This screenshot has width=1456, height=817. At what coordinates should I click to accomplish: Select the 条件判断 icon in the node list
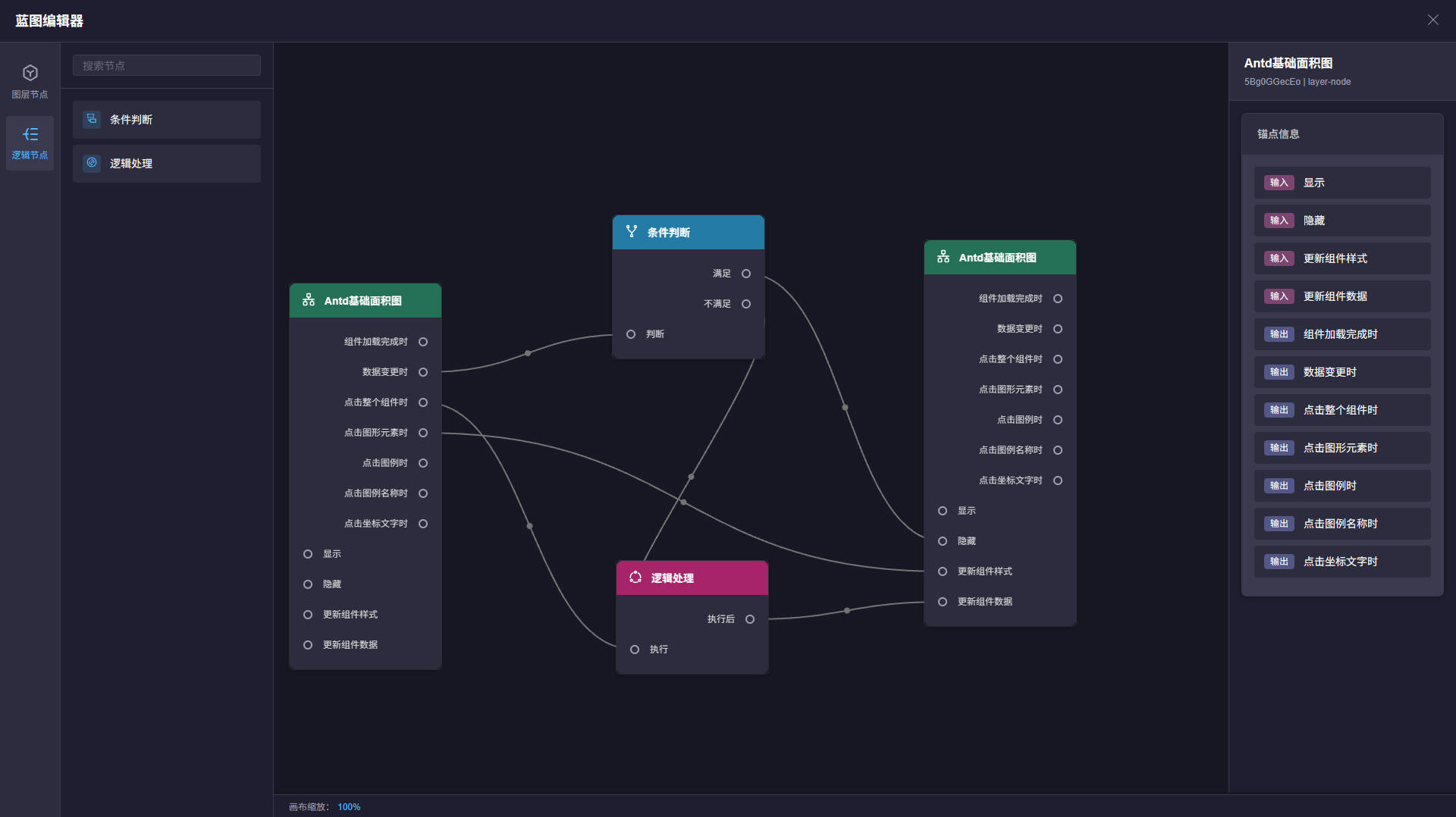(x=92, y=119)
